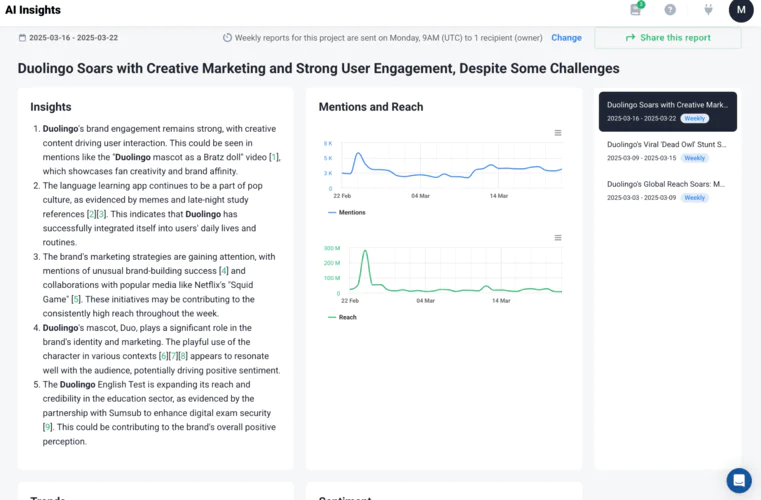The width and height of the screenshot is (761, 500).
Task: Open citation reference [6] link
Action: click(x=164, y=356)
